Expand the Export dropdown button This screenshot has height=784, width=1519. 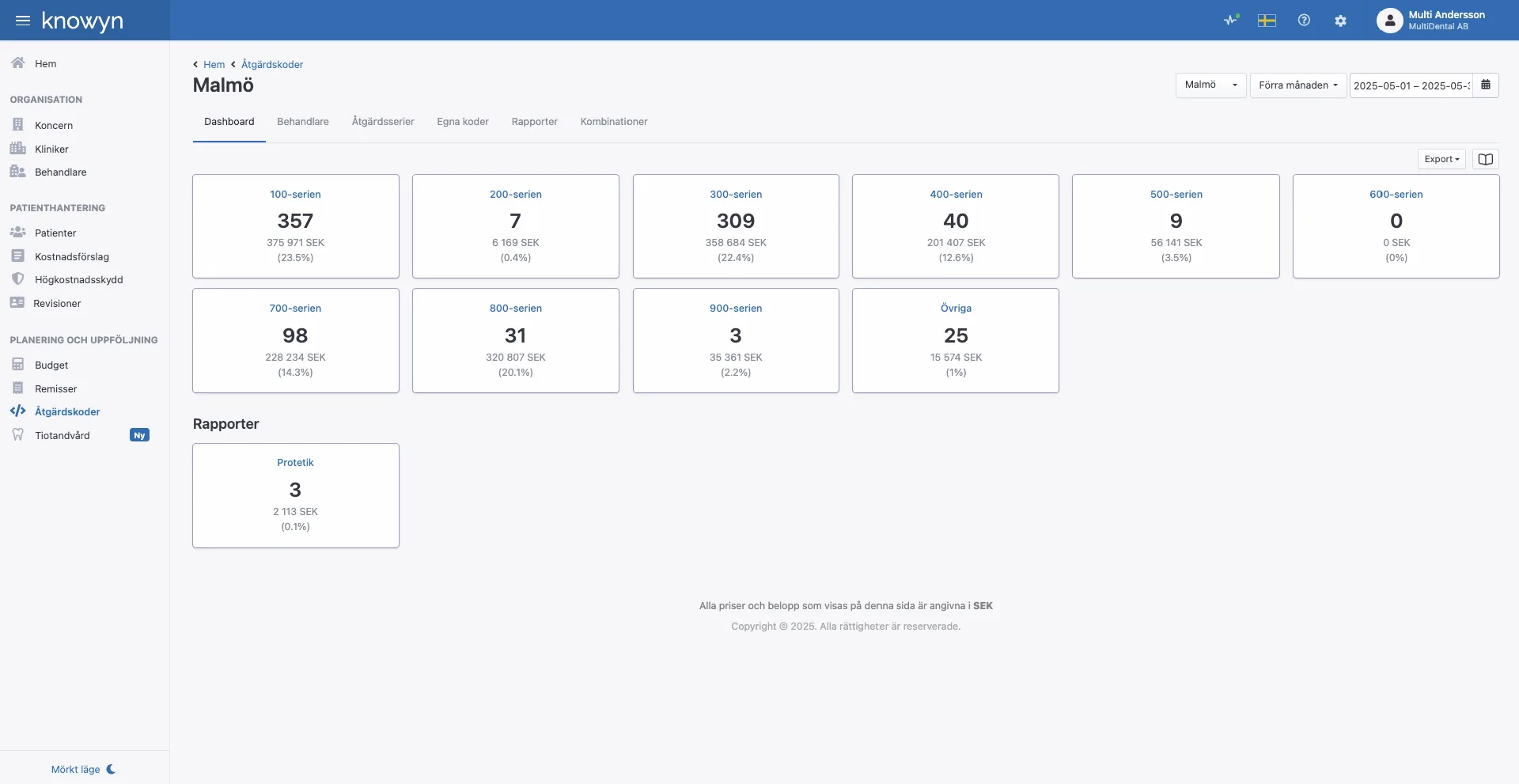[x=1441, y=160]
